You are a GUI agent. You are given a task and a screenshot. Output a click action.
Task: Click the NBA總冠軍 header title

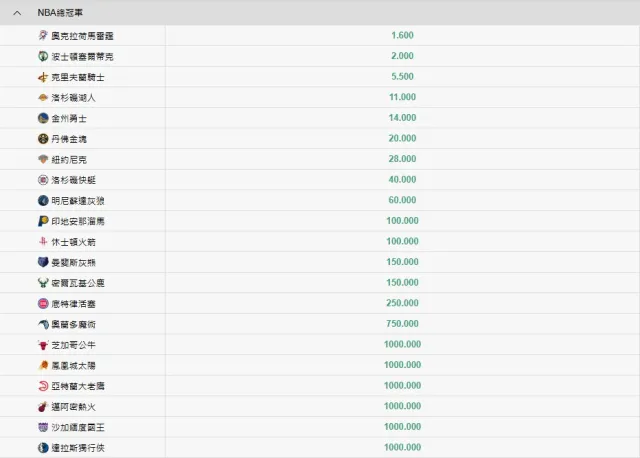click(x=60, y=13)
